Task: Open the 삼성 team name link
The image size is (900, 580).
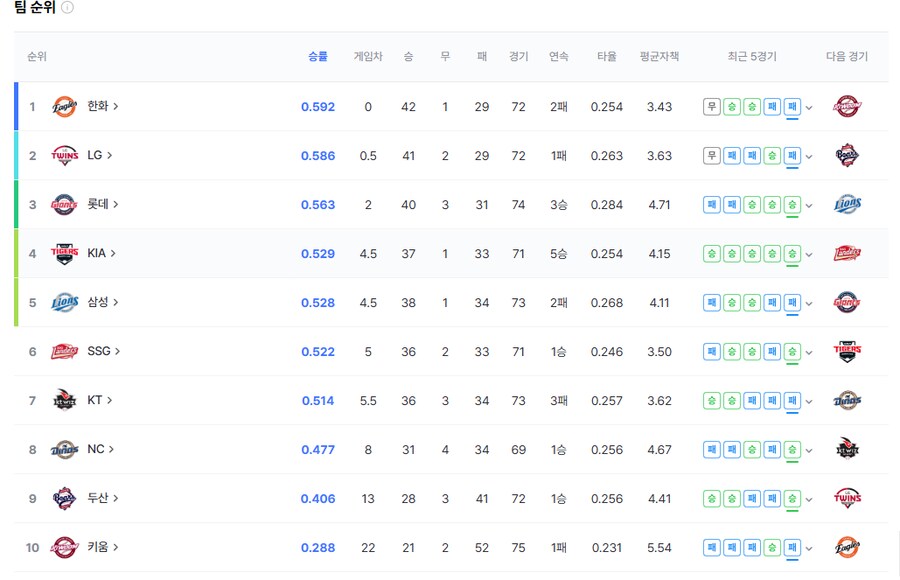Action: click(102, 303)
